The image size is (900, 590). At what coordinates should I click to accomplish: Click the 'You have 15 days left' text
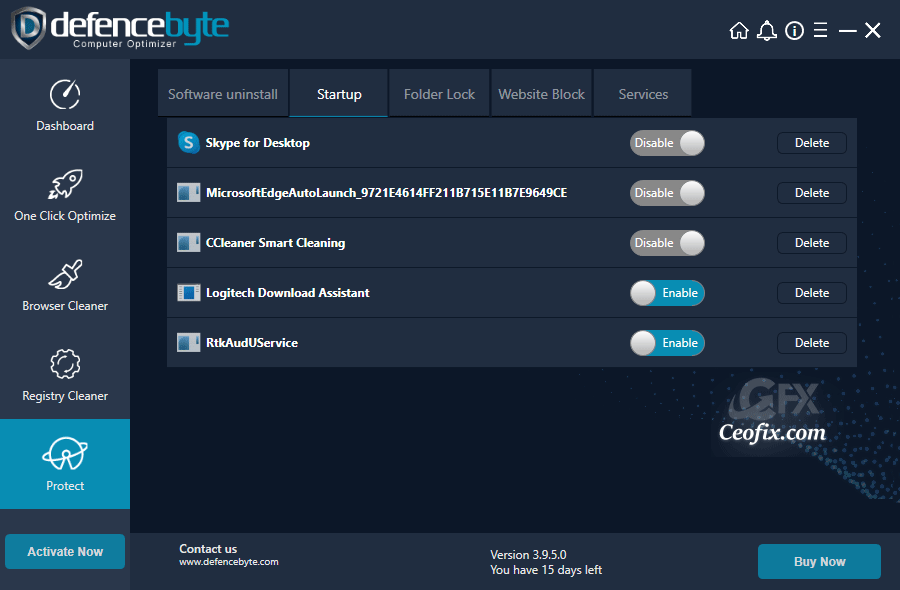[x=546, y=570]
